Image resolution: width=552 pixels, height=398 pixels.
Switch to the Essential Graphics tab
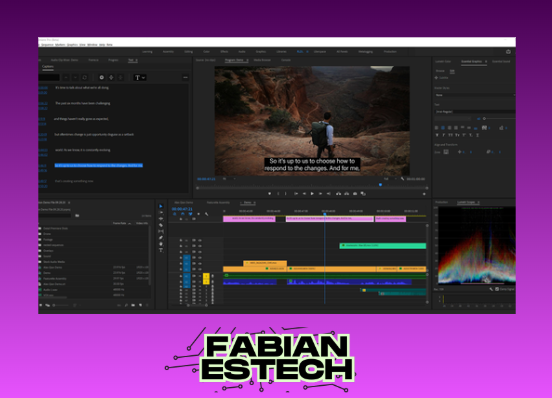(x=471, y=62)
